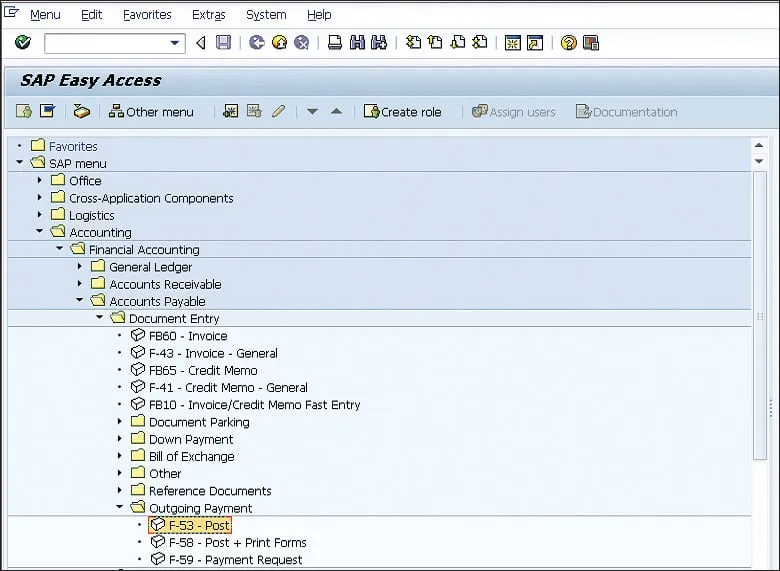Click the Print icon
Screen dimensions: 780x571
(x=335, y=43)
